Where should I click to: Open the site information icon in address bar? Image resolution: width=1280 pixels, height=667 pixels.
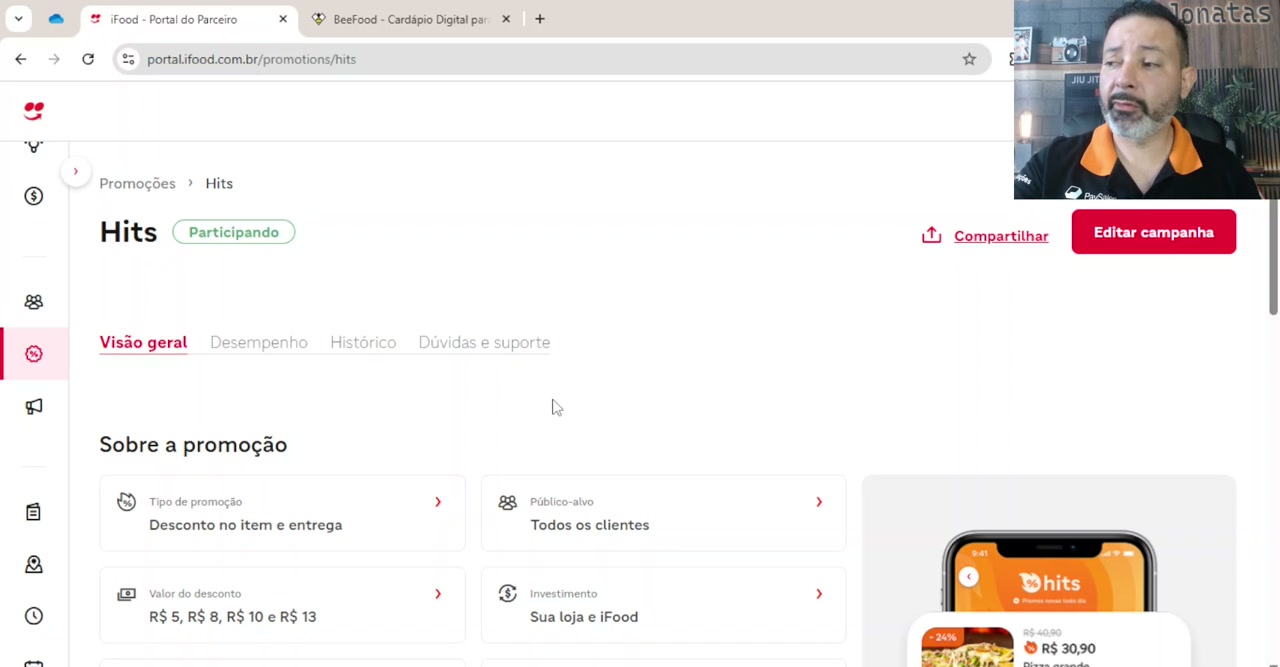click(128, 59)
